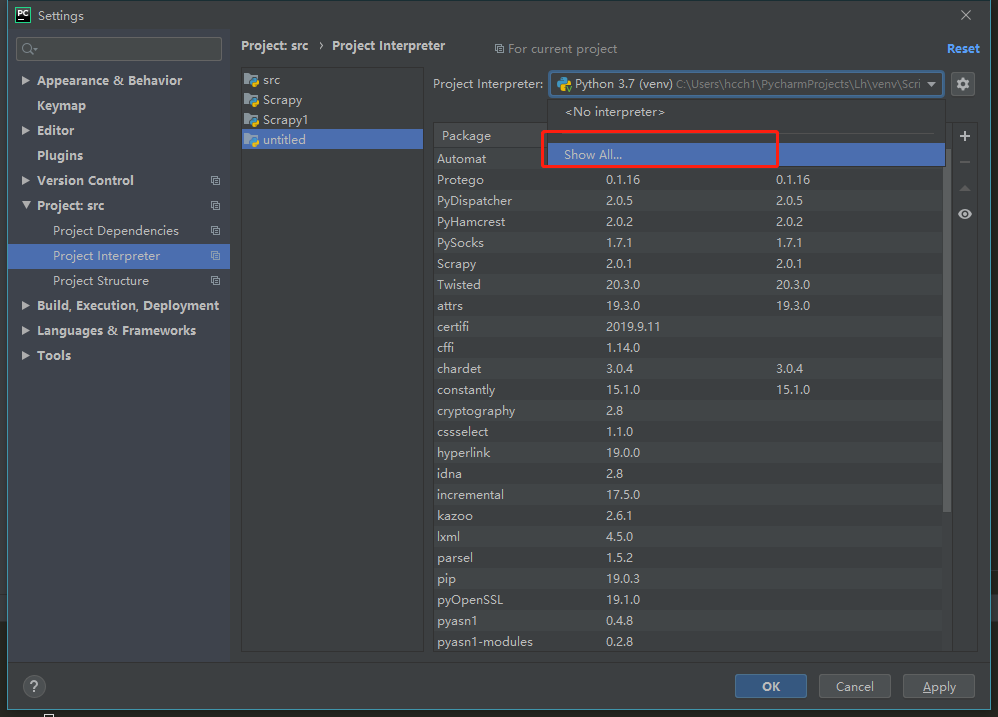Click the Apply button
Image resolution: width=998 pixels, height=717 pixels.
tap(939, 686)
